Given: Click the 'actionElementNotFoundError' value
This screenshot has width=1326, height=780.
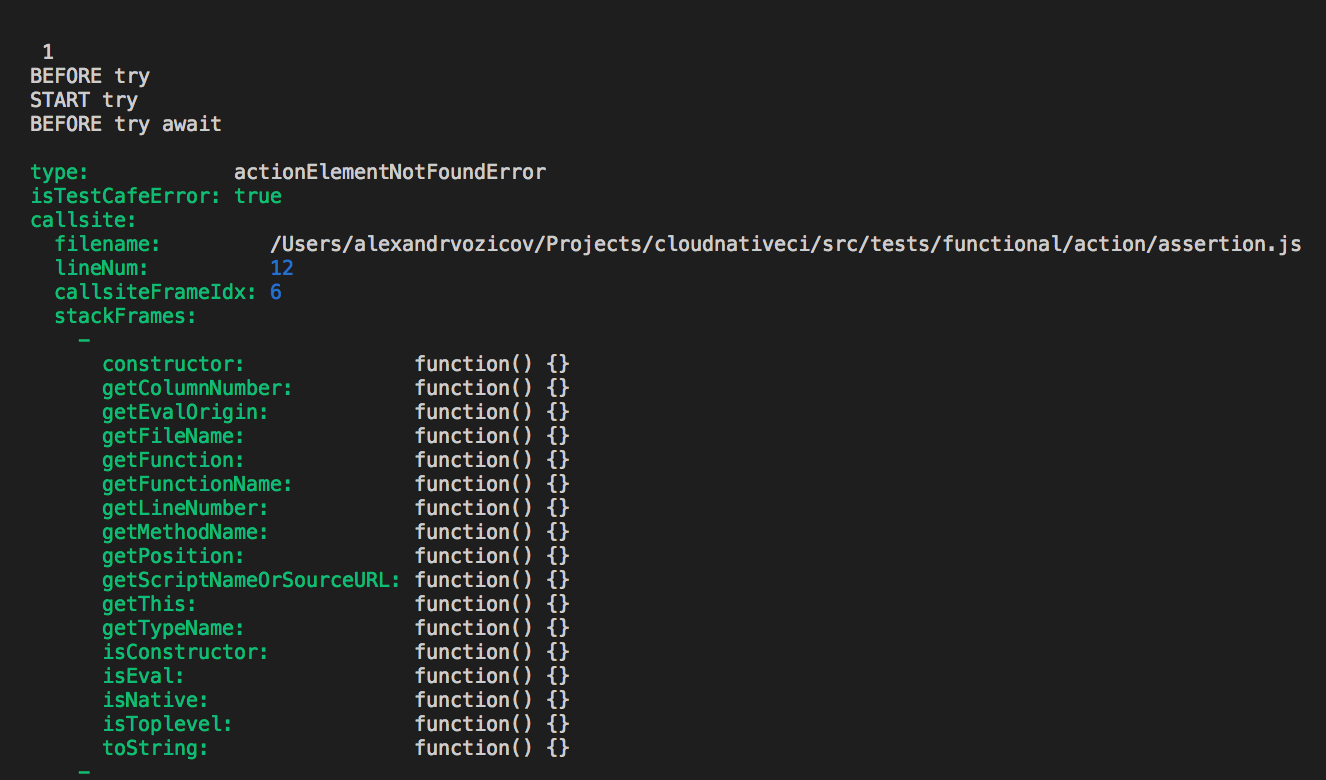Looking at the screenshot, I should pos(390,172).
